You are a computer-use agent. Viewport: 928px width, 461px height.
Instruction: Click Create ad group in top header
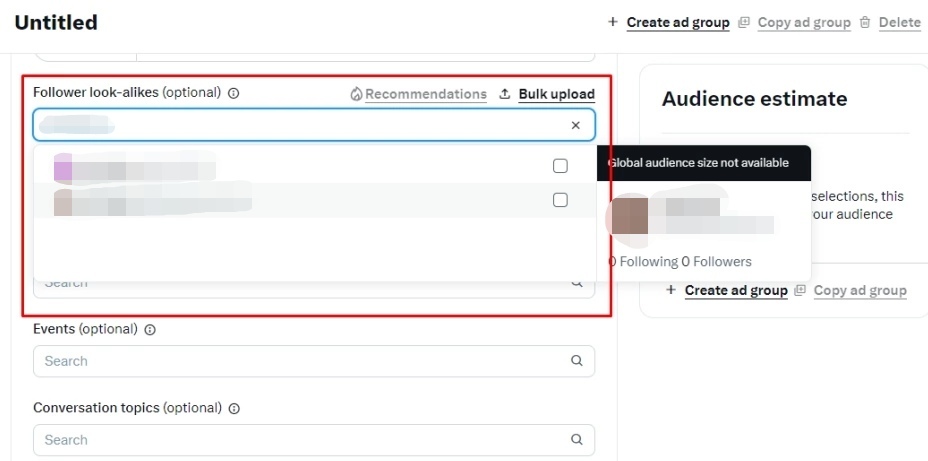pyautogui.click(x=678, y=22)
